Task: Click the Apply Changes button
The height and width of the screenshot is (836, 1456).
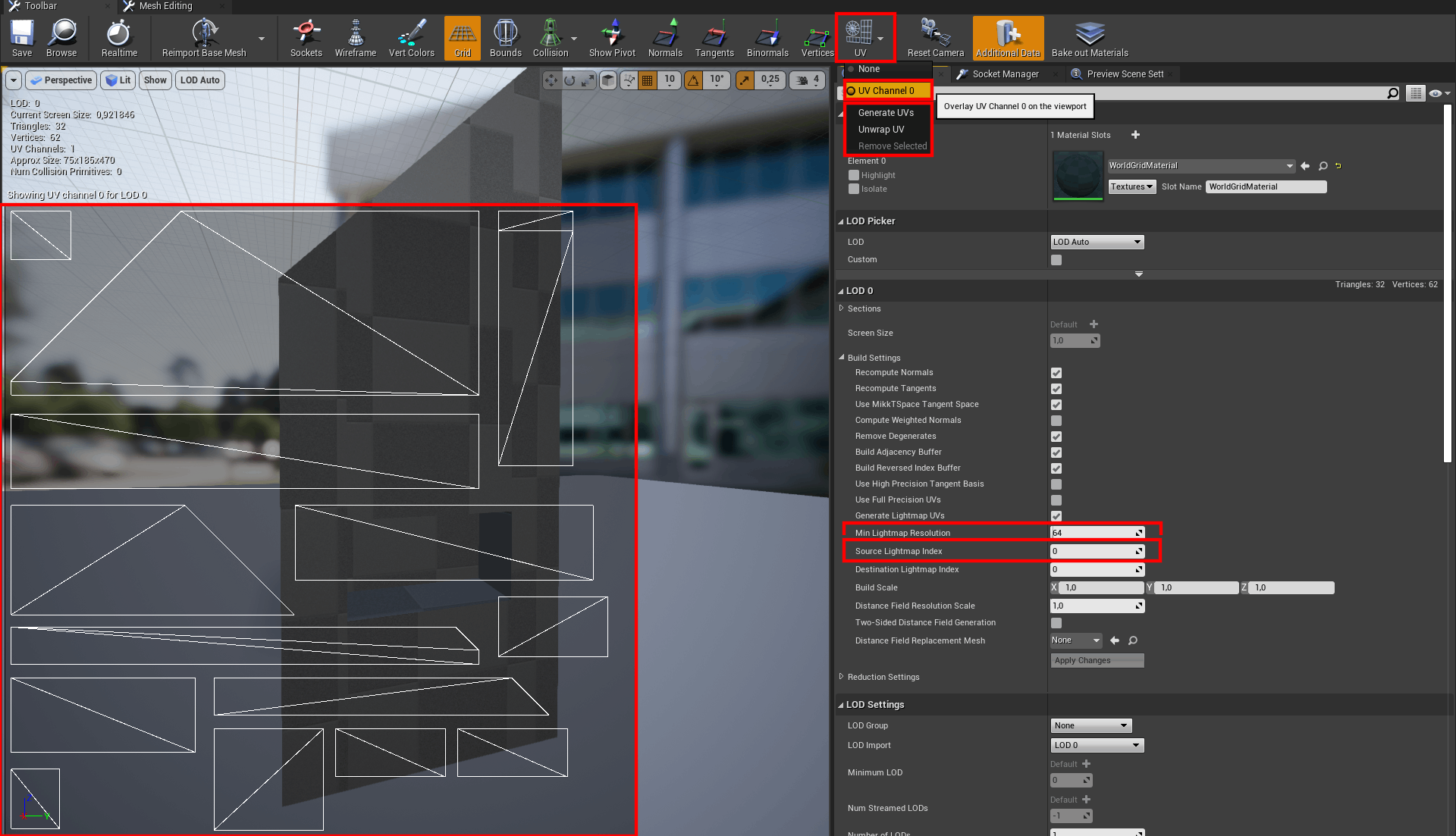Action: click(x=1097, y=660)
